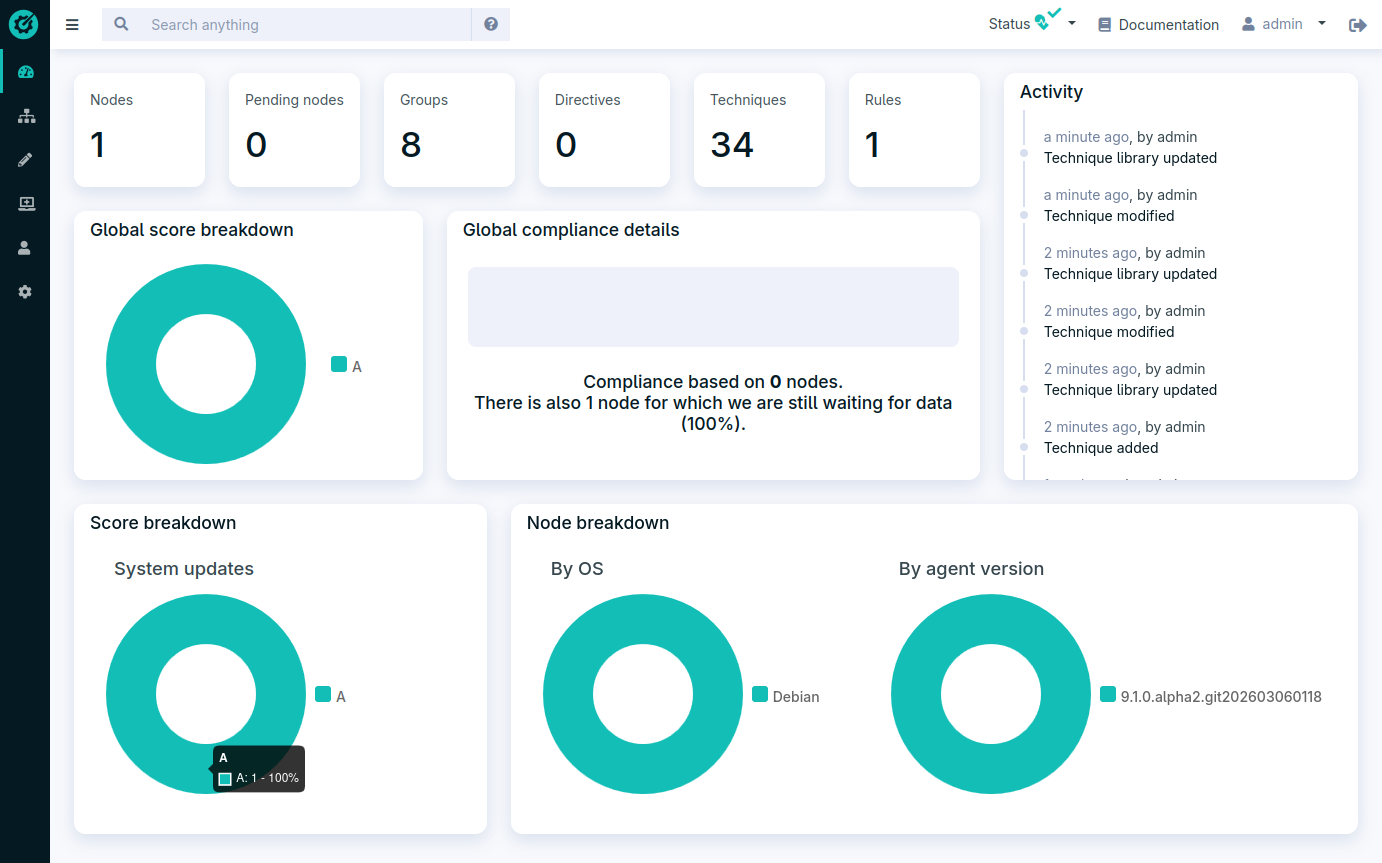This screenshot has width=1382, height=863.
Task: Open node management sitemap sidebar icon
Action: pyautogui.click(x=26, y=116)
